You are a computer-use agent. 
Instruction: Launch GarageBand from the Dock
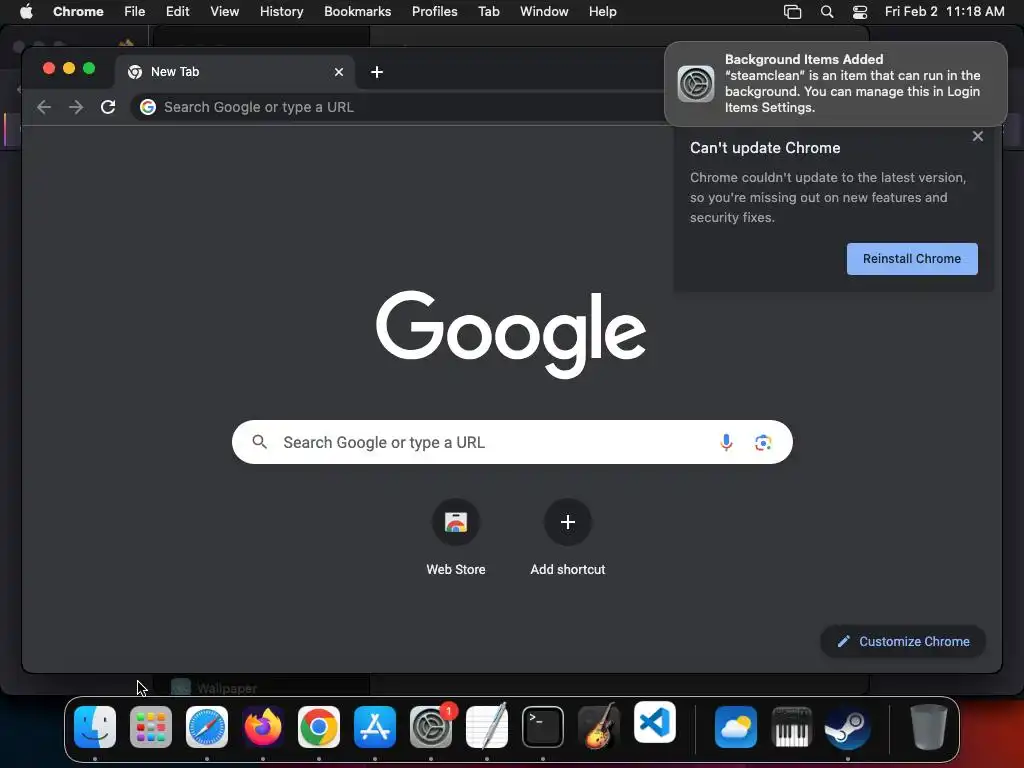point(598,726)
